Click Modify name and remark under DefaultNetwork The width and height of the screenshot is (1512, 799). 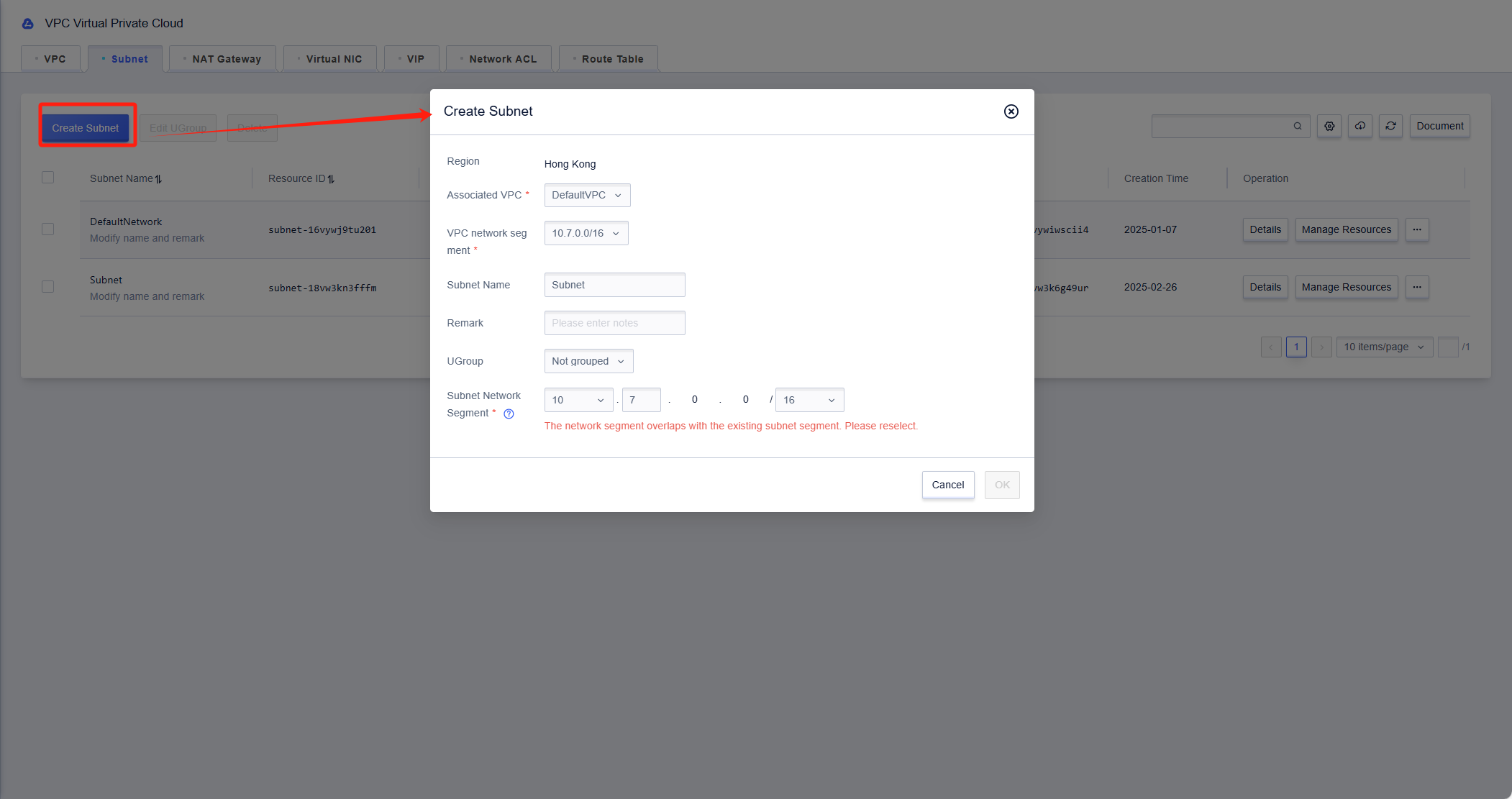tap(147, 239)
